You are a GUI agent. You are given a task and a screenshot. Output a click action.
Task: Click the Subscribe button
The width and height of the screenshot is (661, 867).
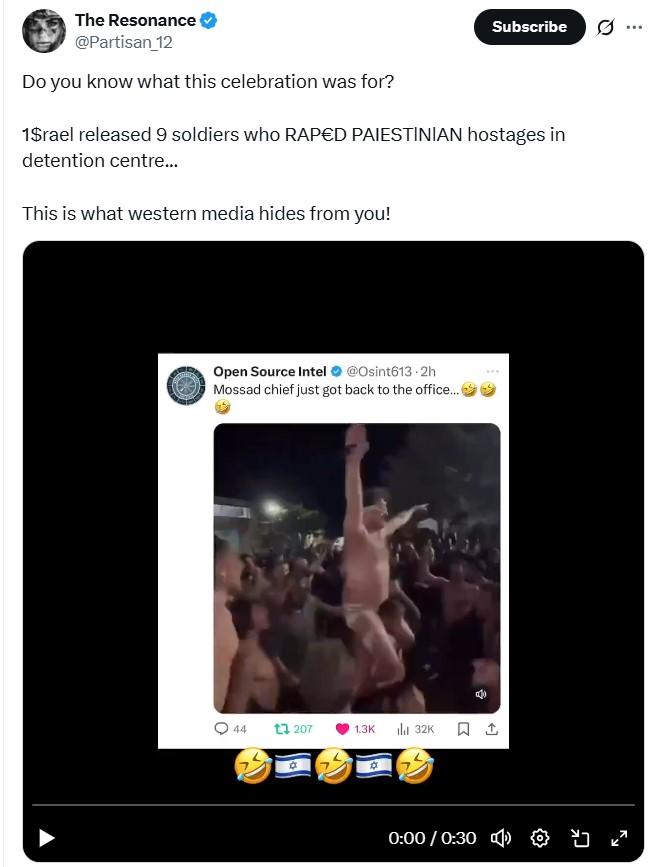pyautogui.click(x=529, y=27)
